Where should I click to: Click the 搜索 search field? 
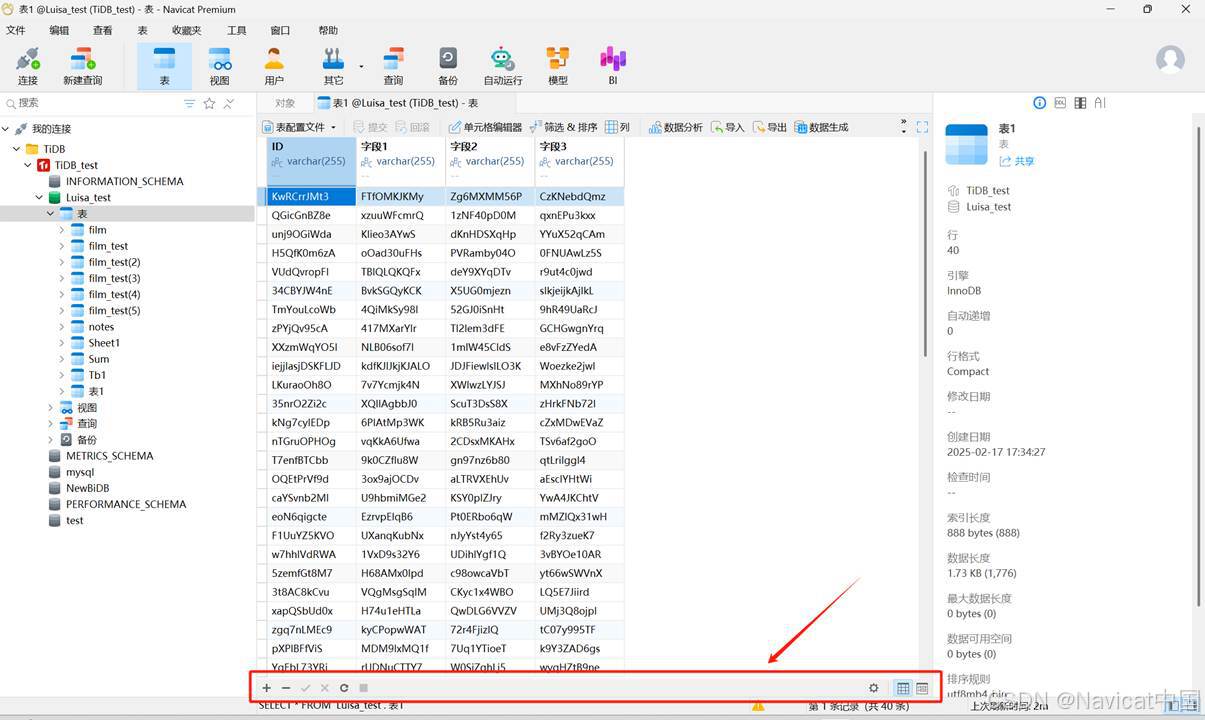click(x=90, y=103)
